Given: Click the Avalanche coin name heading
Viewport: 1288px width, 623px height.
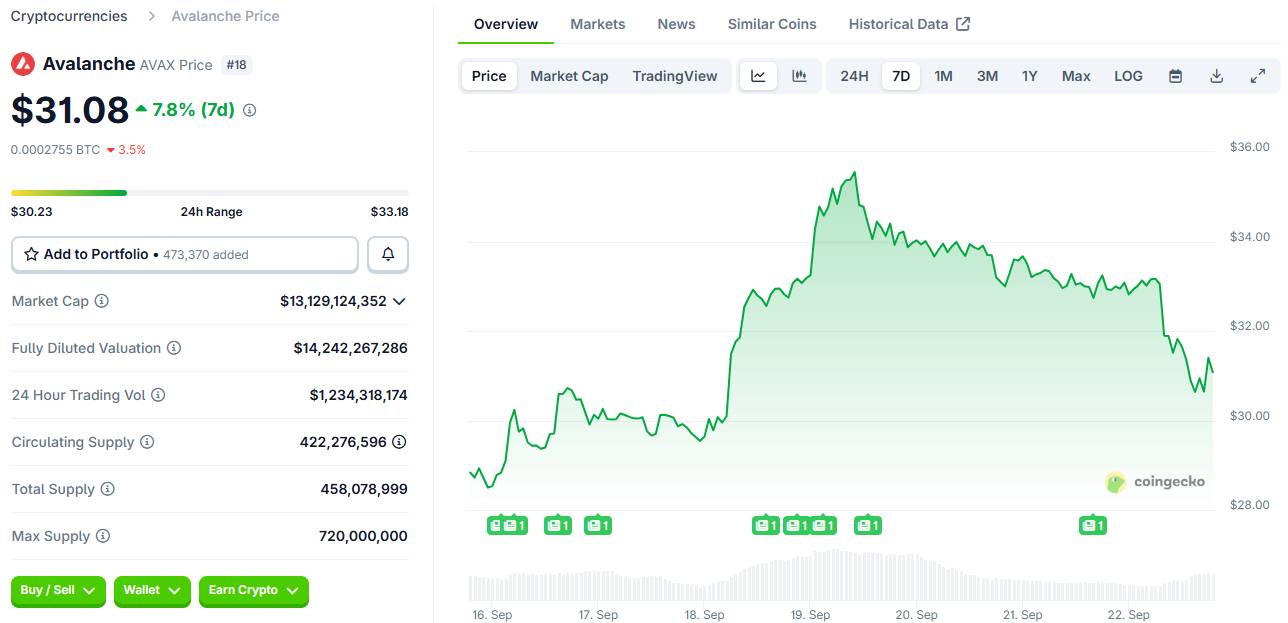Looking at the screenshot, I should [x=89, y=64].
